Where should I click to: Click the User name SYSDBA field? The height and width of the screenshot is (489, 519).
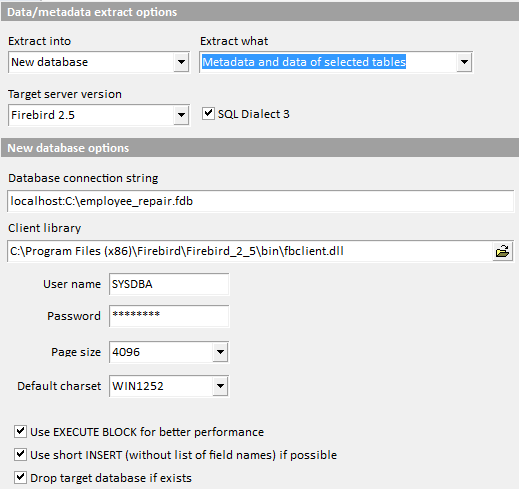[x=169, y=284]
